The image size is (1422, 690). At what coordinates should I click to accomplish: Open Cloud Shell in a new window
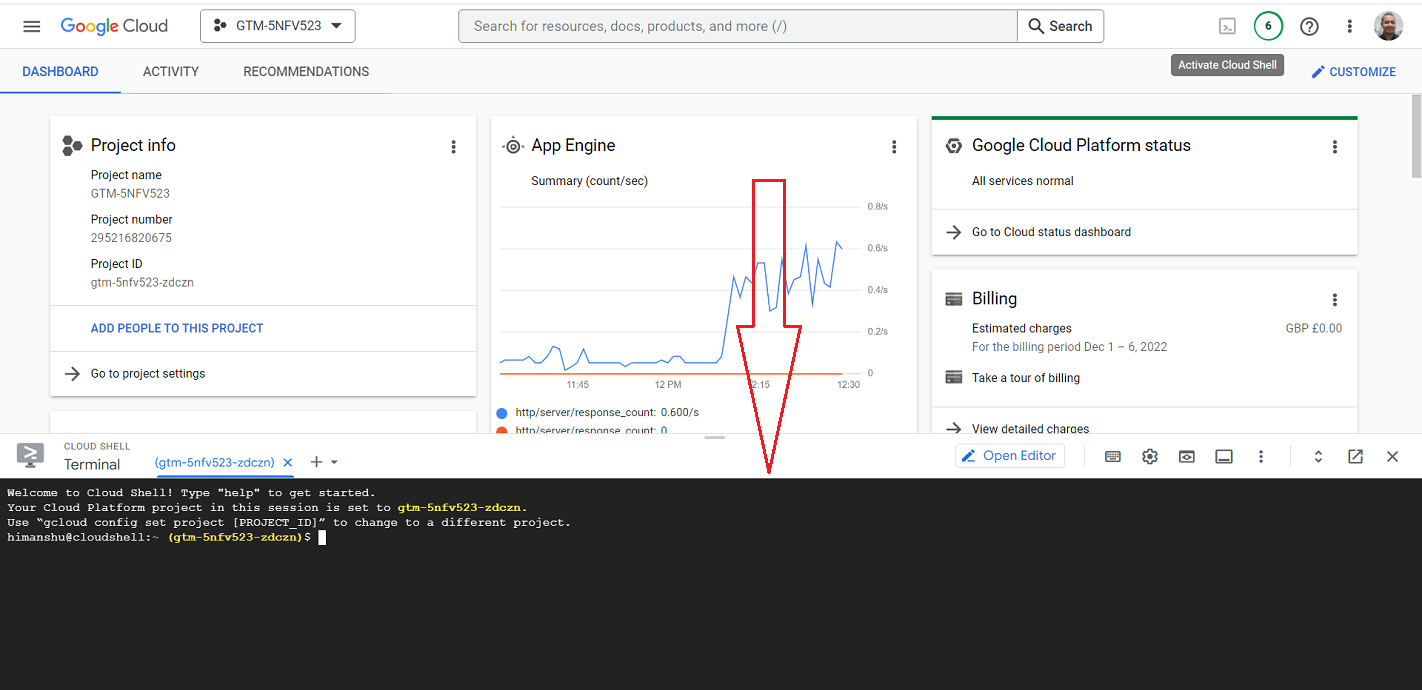point(1355,457)
